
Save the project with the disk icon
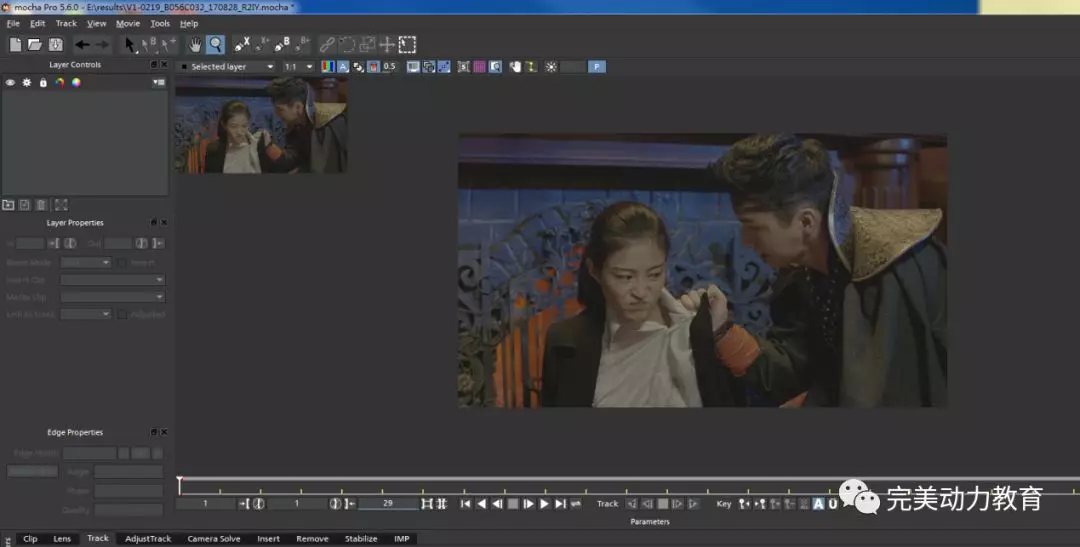(56, 45)
